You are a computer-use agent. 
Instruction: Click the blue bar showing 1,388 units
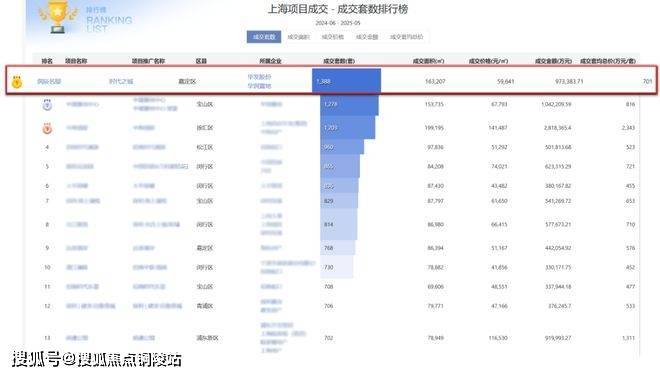[x=346, y=81]
